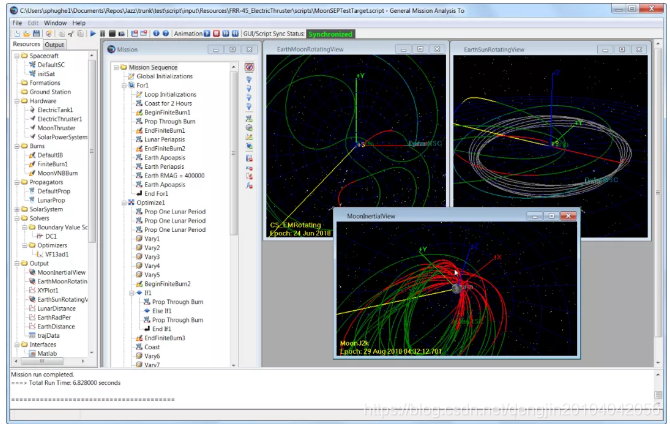Switch to the Output tab
670x428 pixels.
point(54,45)
